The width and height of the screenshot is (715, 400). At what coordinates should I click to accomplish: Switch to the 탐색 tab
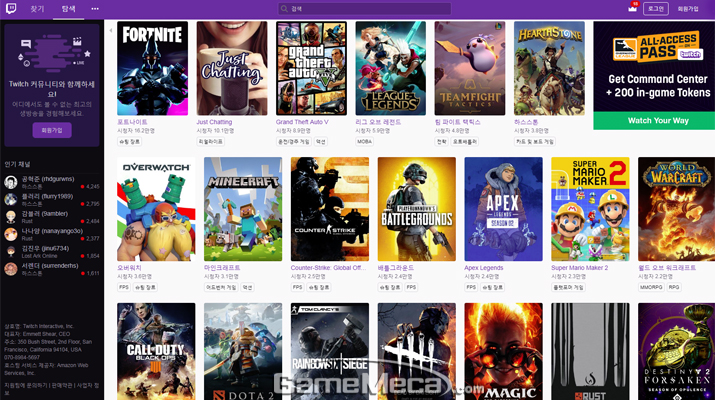[68, 8]
